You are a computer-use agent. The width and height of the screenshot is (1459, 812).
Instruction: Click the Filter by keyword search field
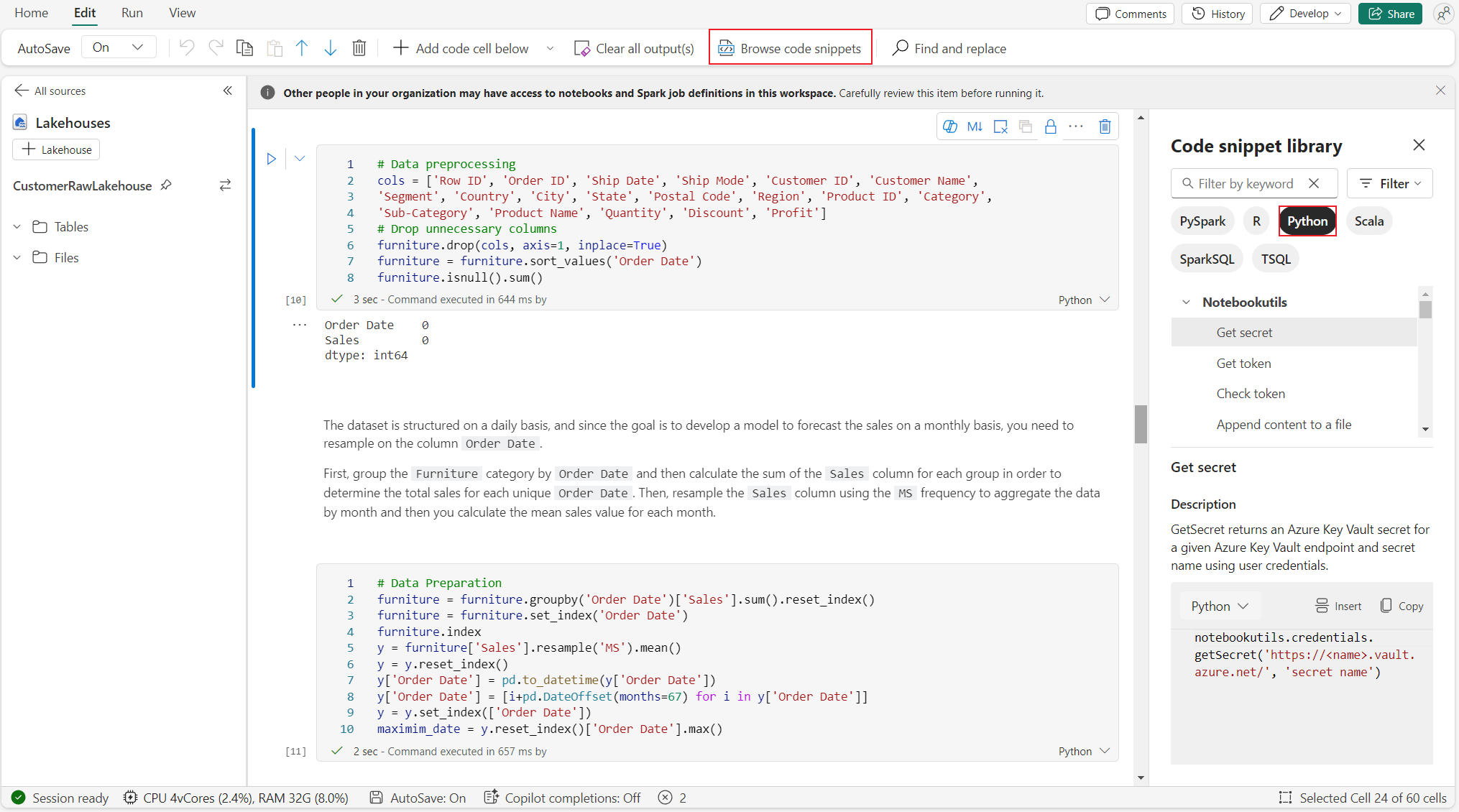pos(1246,184)
